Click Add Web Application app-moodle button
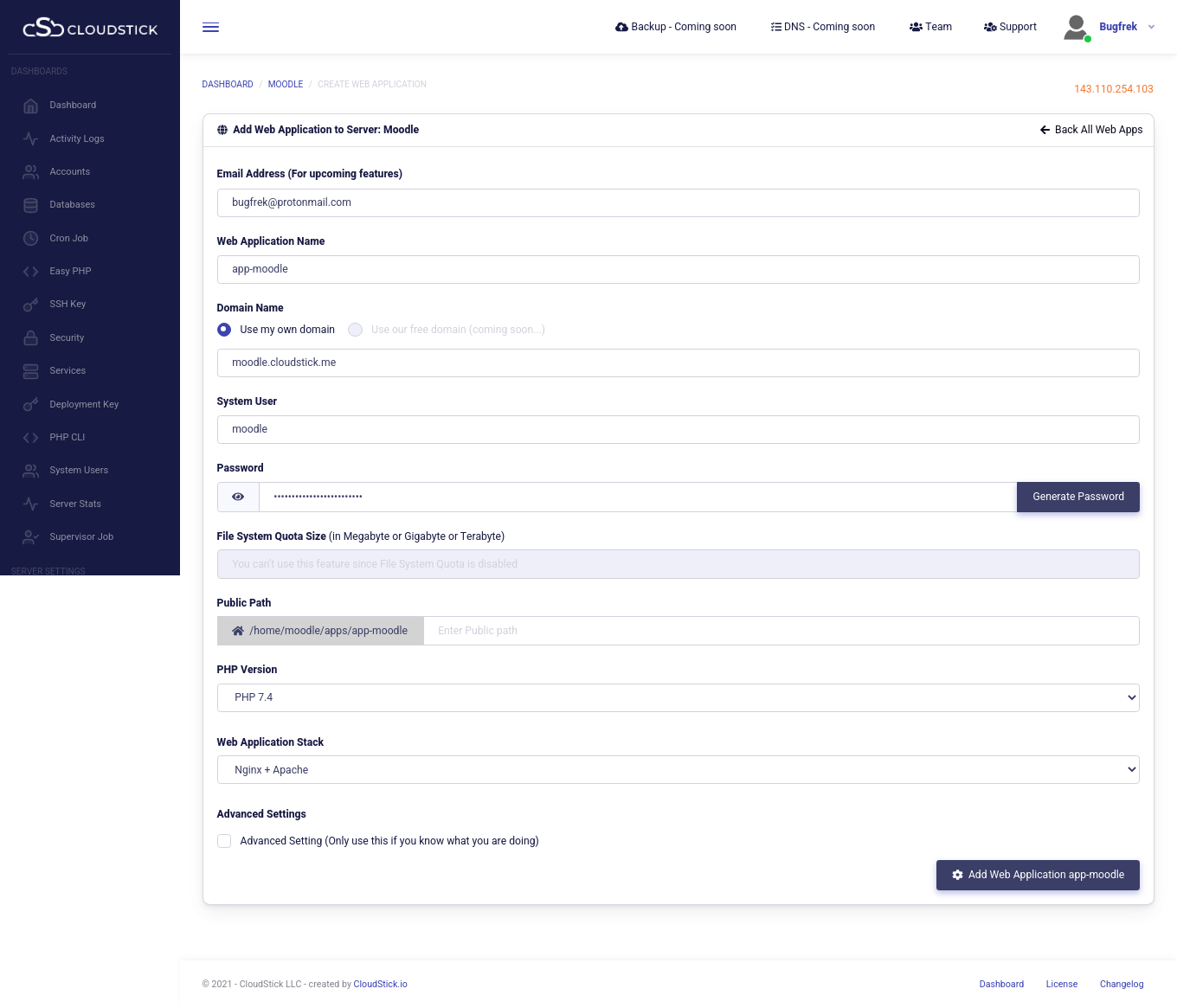1177x1008 pixels. 1038,875
